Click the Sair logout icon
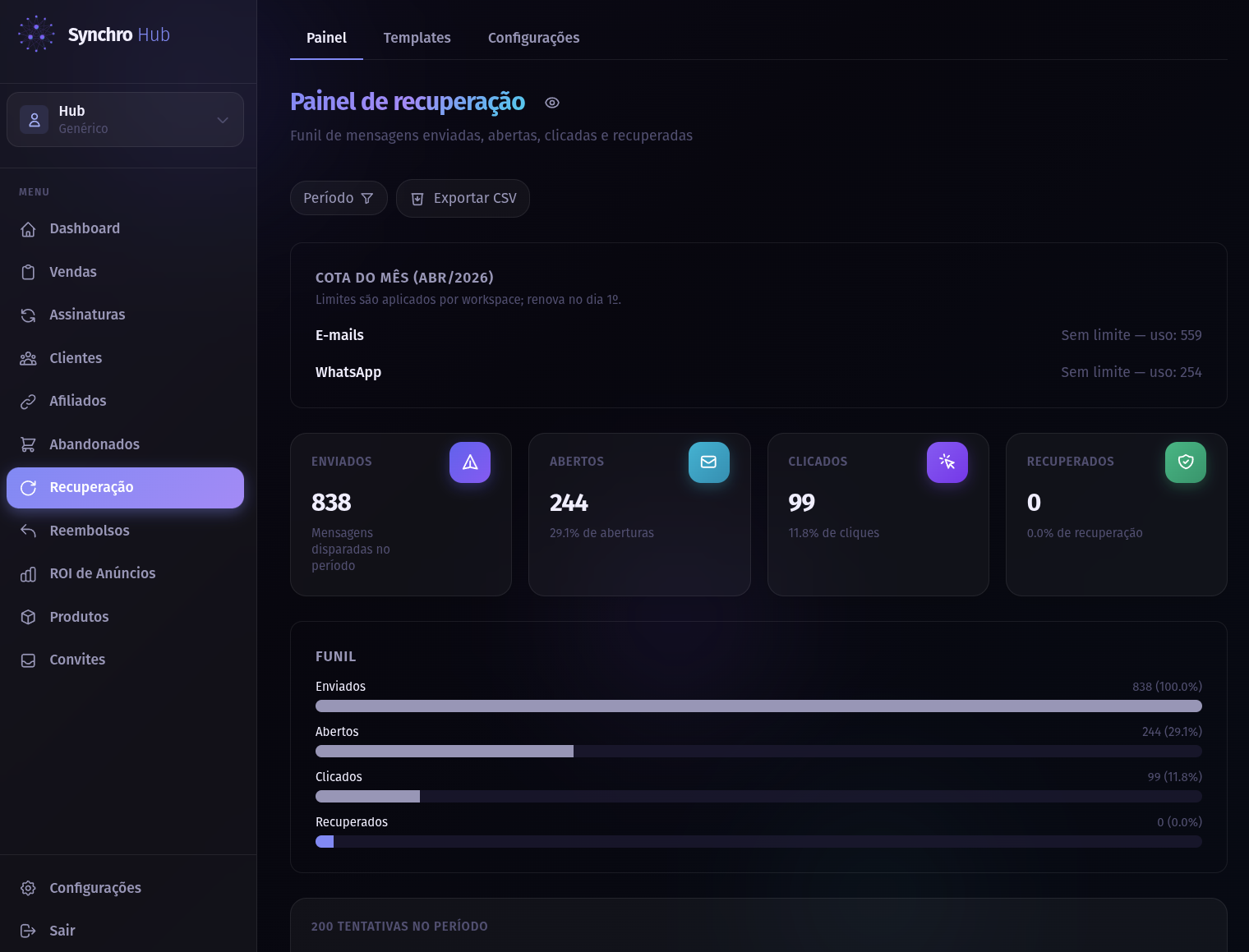Image resolution: width=1249 pixels, height=952 pixels. click(28, 931)
